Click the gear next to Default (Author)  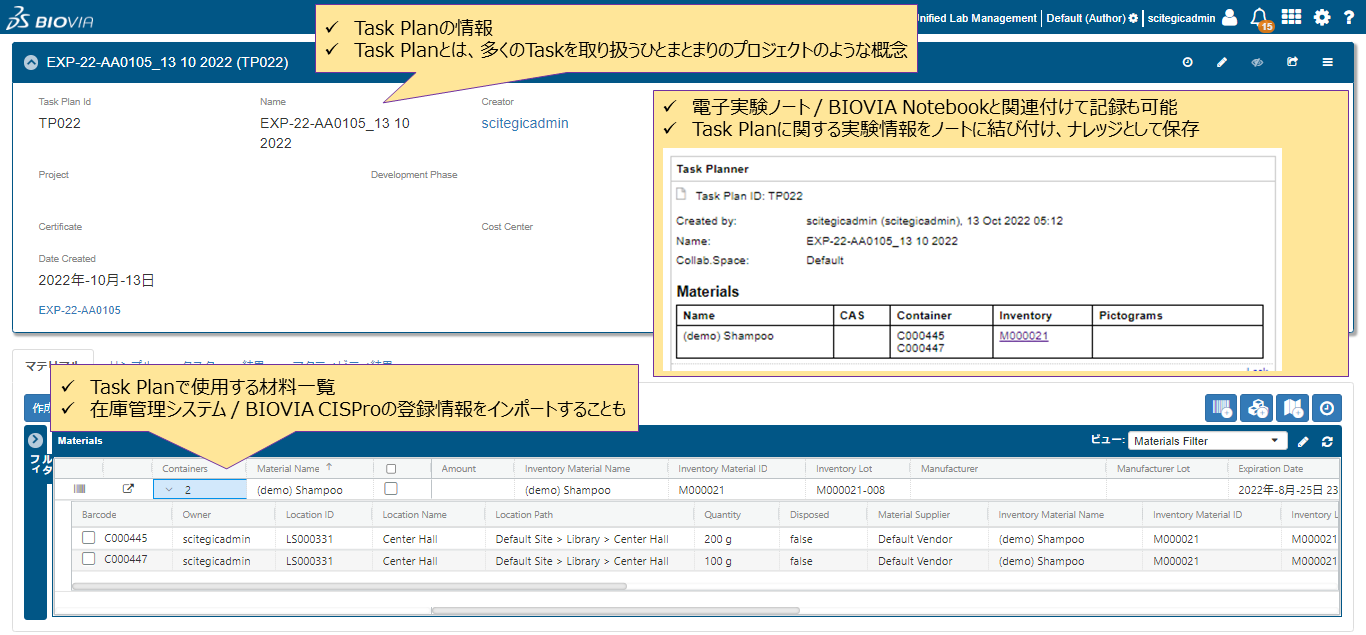point(1133,18)
